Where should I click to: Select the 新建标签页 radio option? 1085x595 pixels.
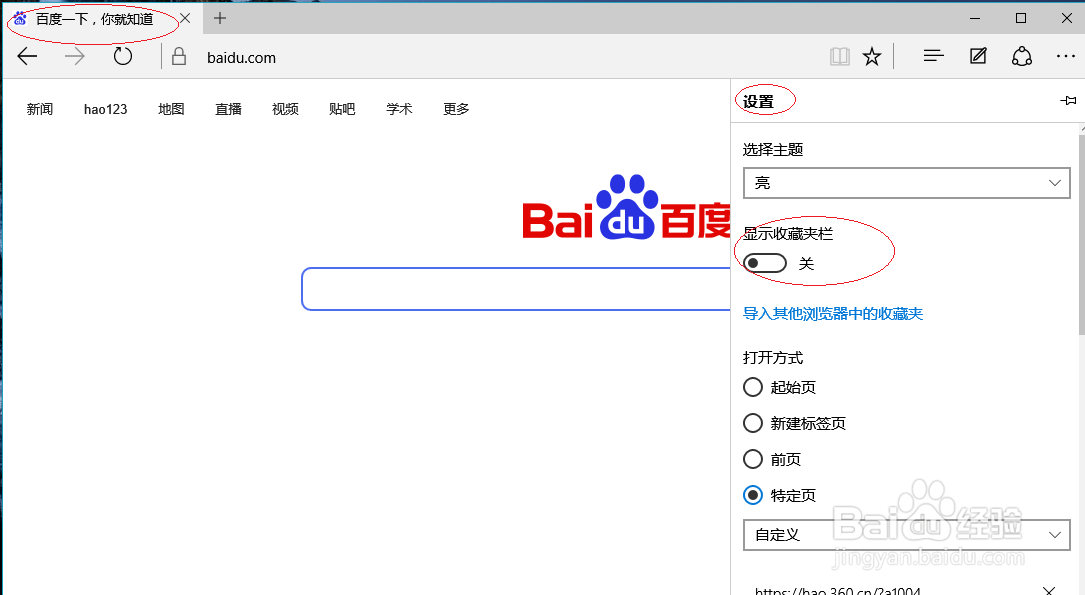click(753, 423)
